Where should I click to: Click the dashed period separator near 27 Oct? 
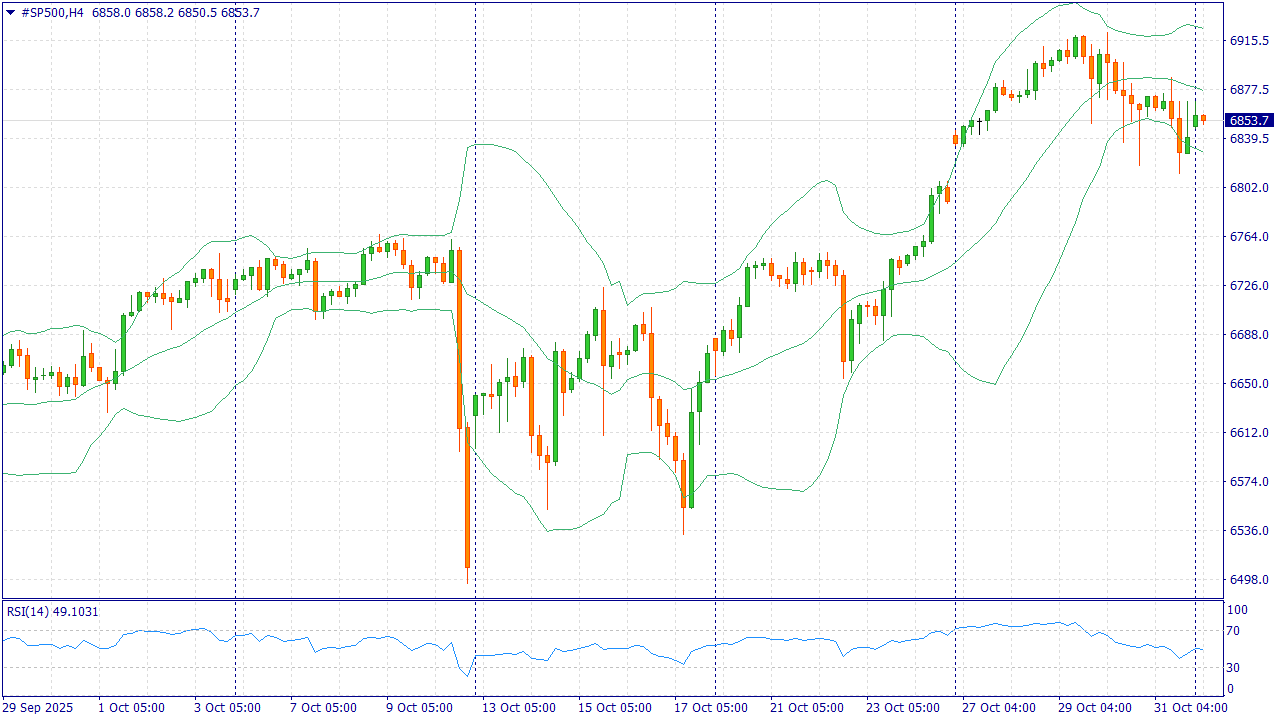[x=956, y=300]
